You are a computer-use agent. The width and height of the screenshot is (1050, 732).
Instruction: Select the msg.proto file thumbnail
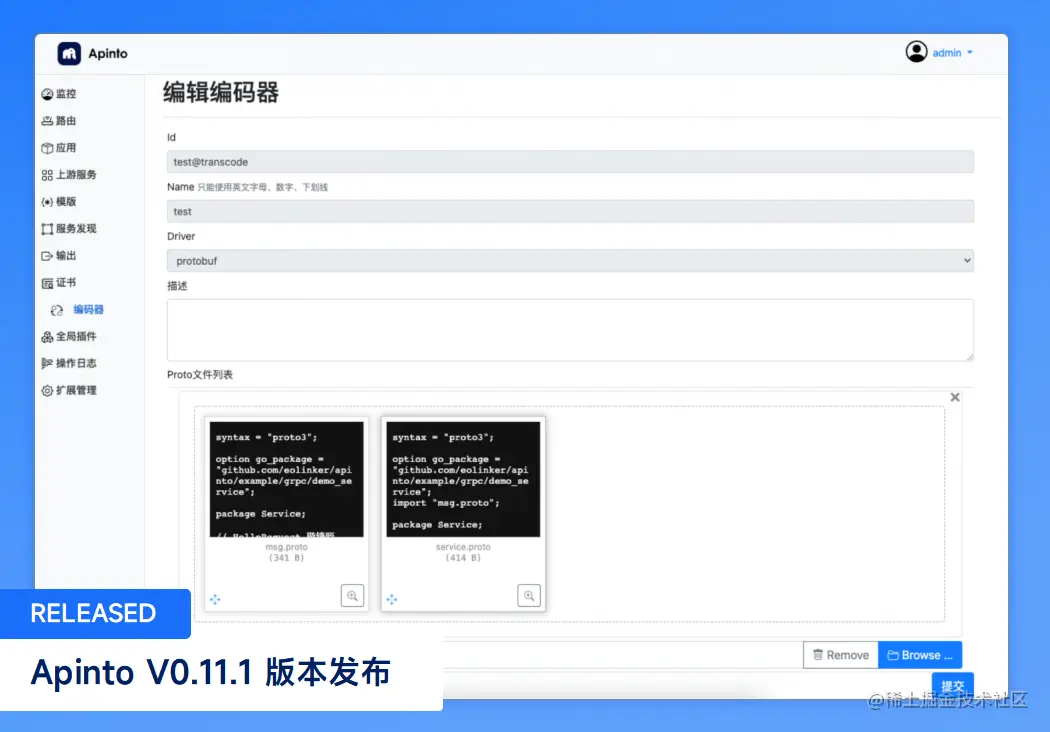click(x=287, y=479)
